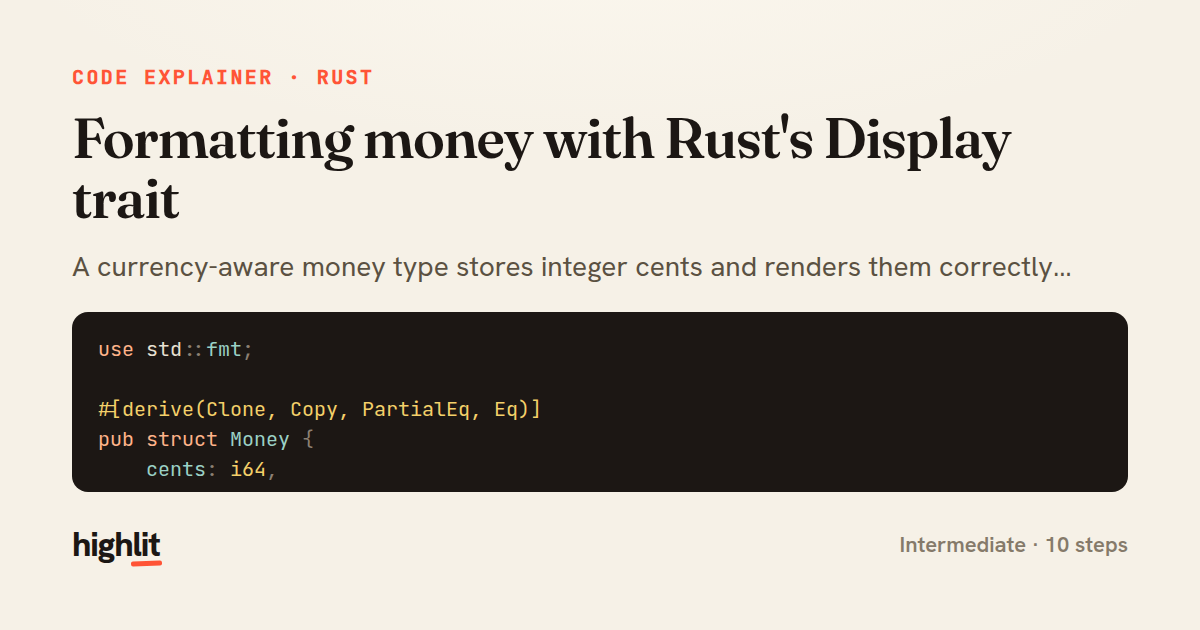Click the '#[derive(Clone, Copy, PartialEq, Eq)]' line

(319, 410)
